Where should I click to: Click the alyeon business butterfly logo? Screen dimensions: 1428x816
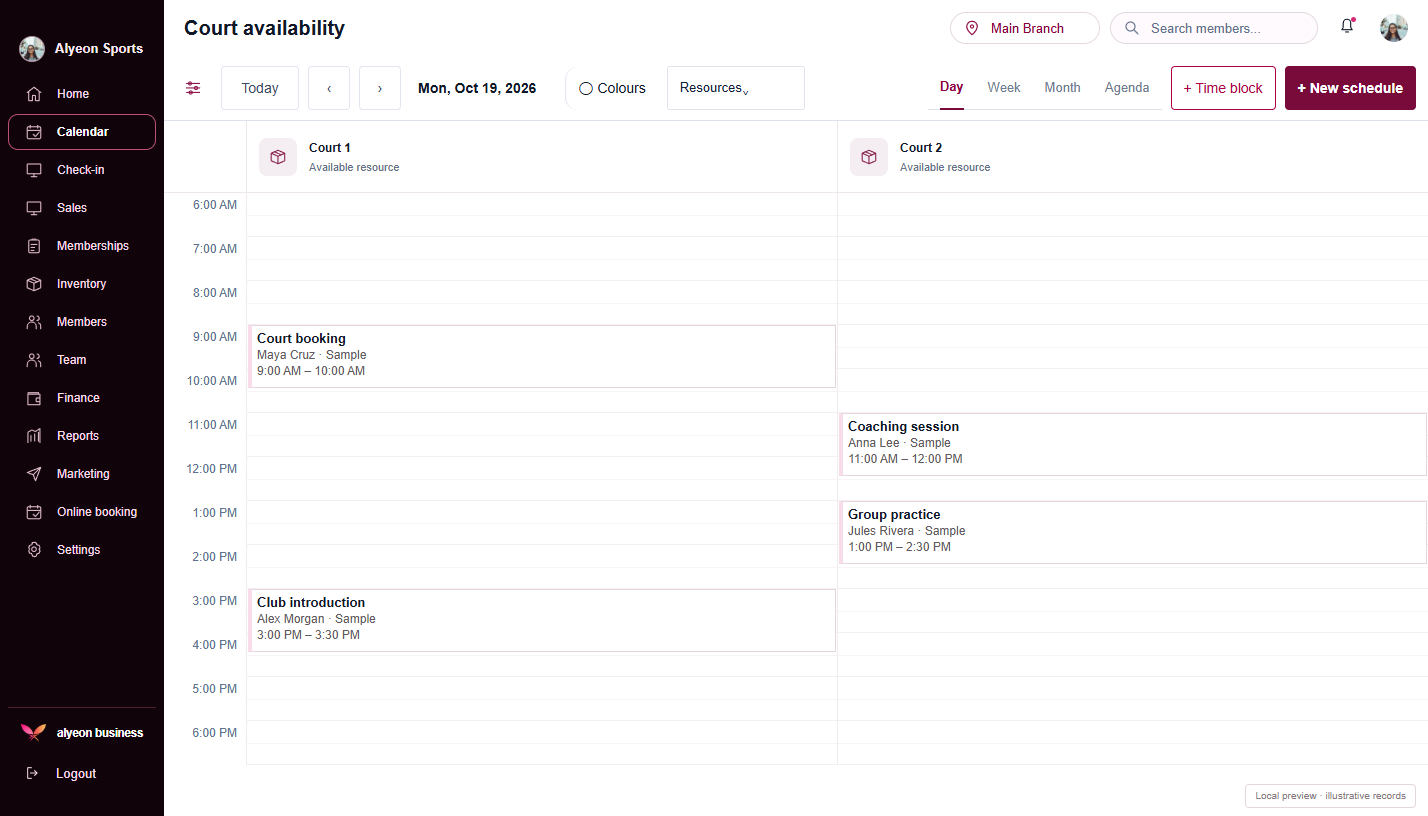tap(33, 732)
